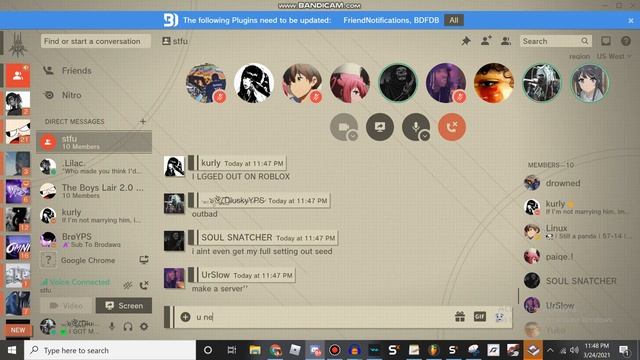Viewport: 640px width, 360px height.
Task: Open camera options arrow on video button
Action: (x=353, y=136)
